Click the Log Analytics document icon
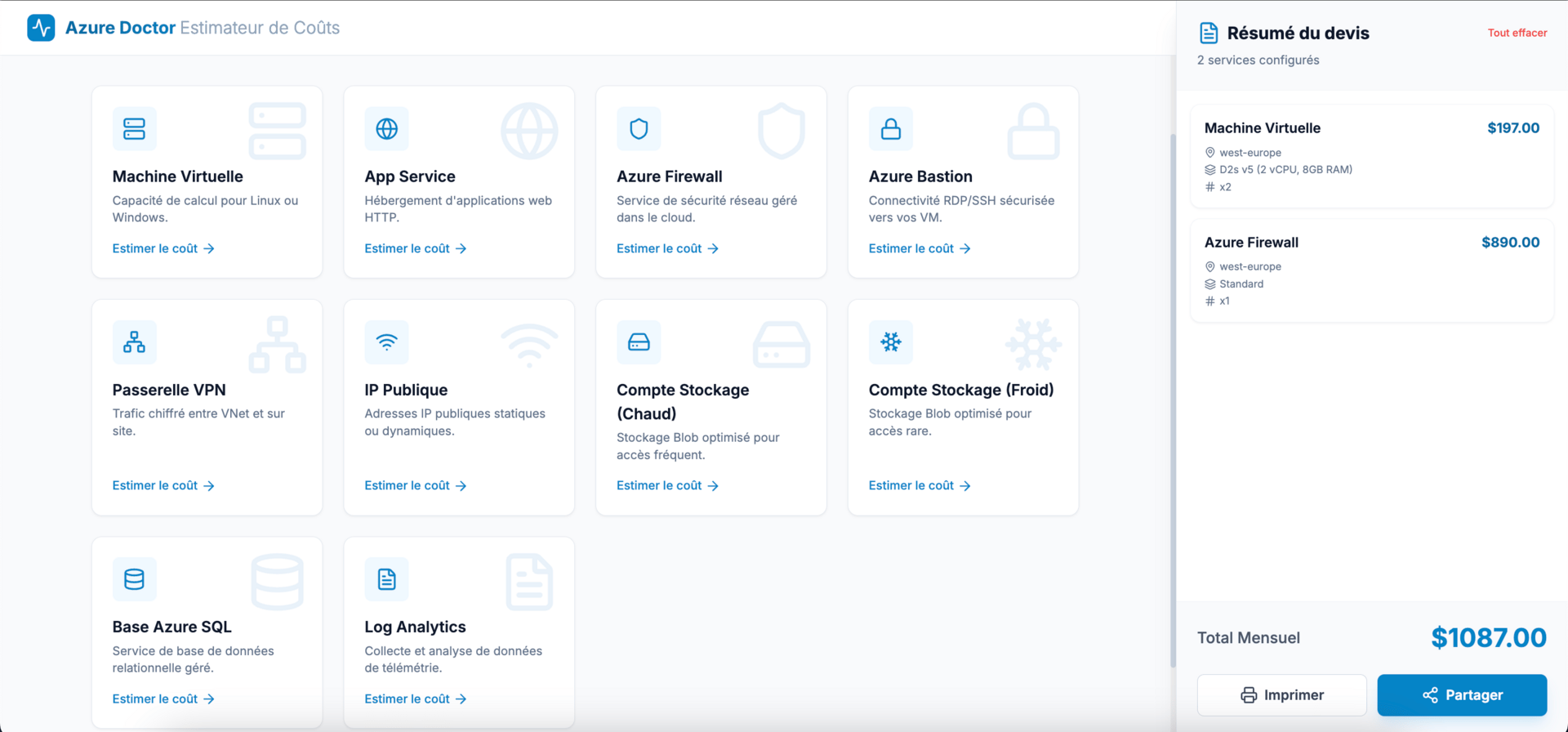This screenshot has height=732, width=1568. (386, 579)
